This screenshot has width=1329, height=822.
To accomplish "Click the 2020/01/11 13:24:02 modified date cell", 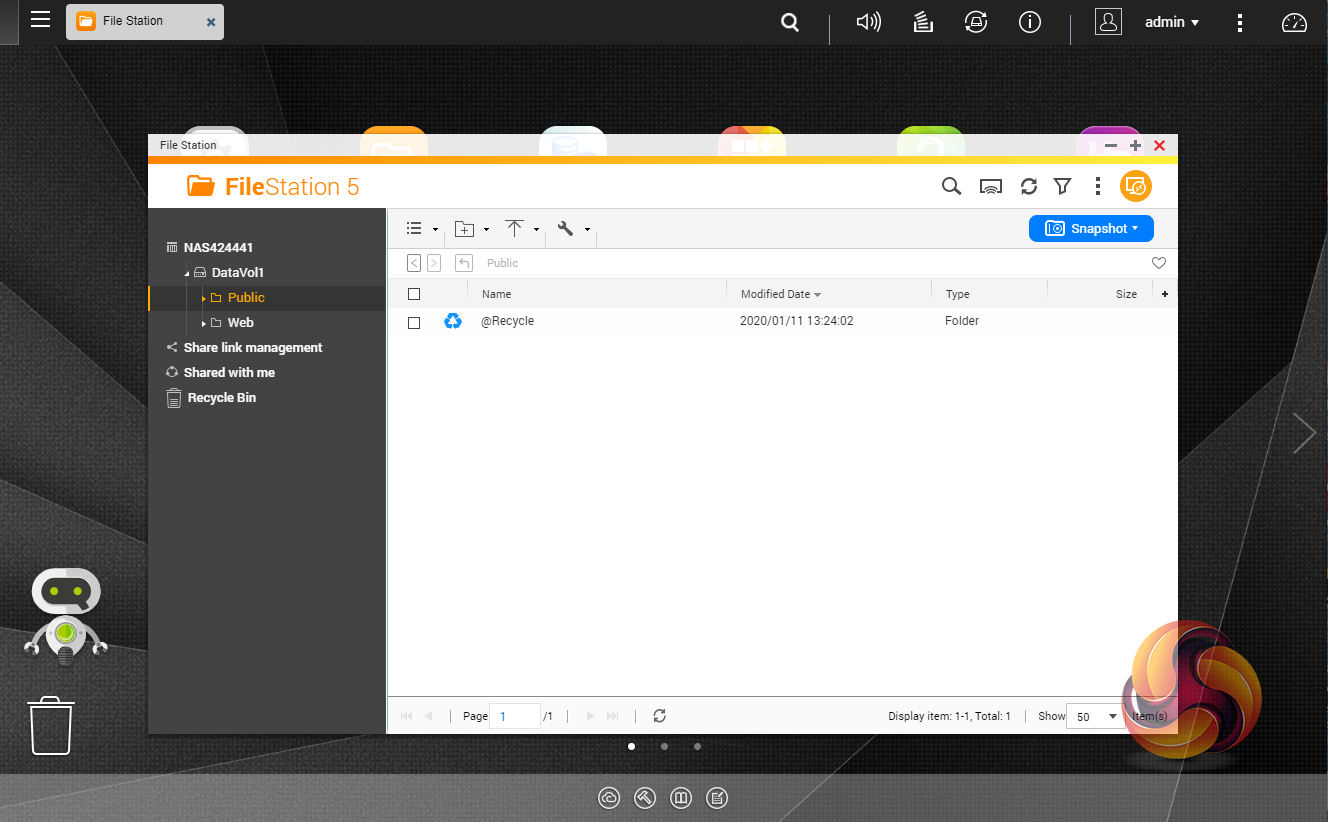I will pyautogui.click(x=797, y=321).
